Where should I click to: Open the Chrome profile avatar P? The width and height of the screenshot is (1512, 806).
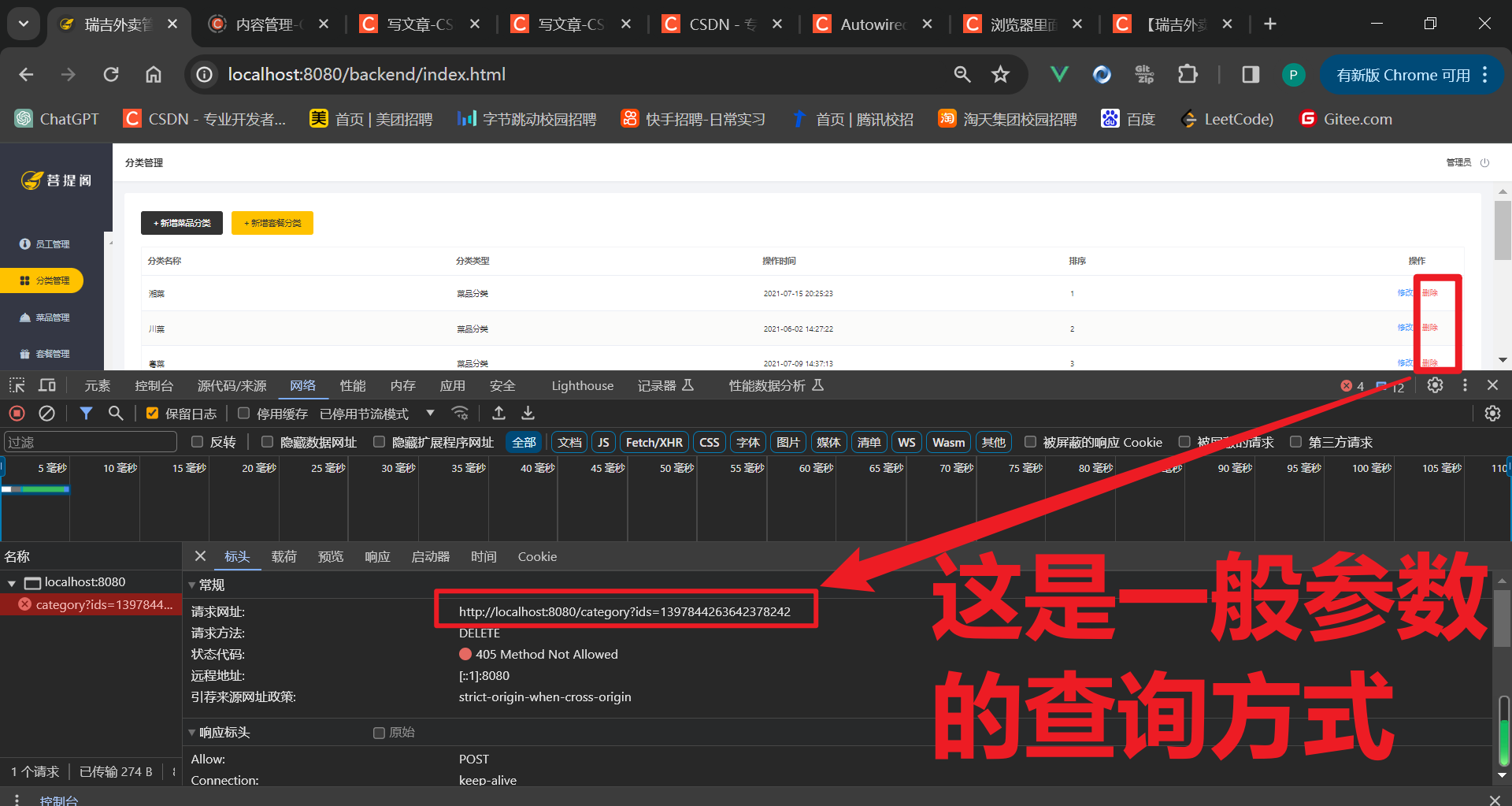[x=1293, y=75]
